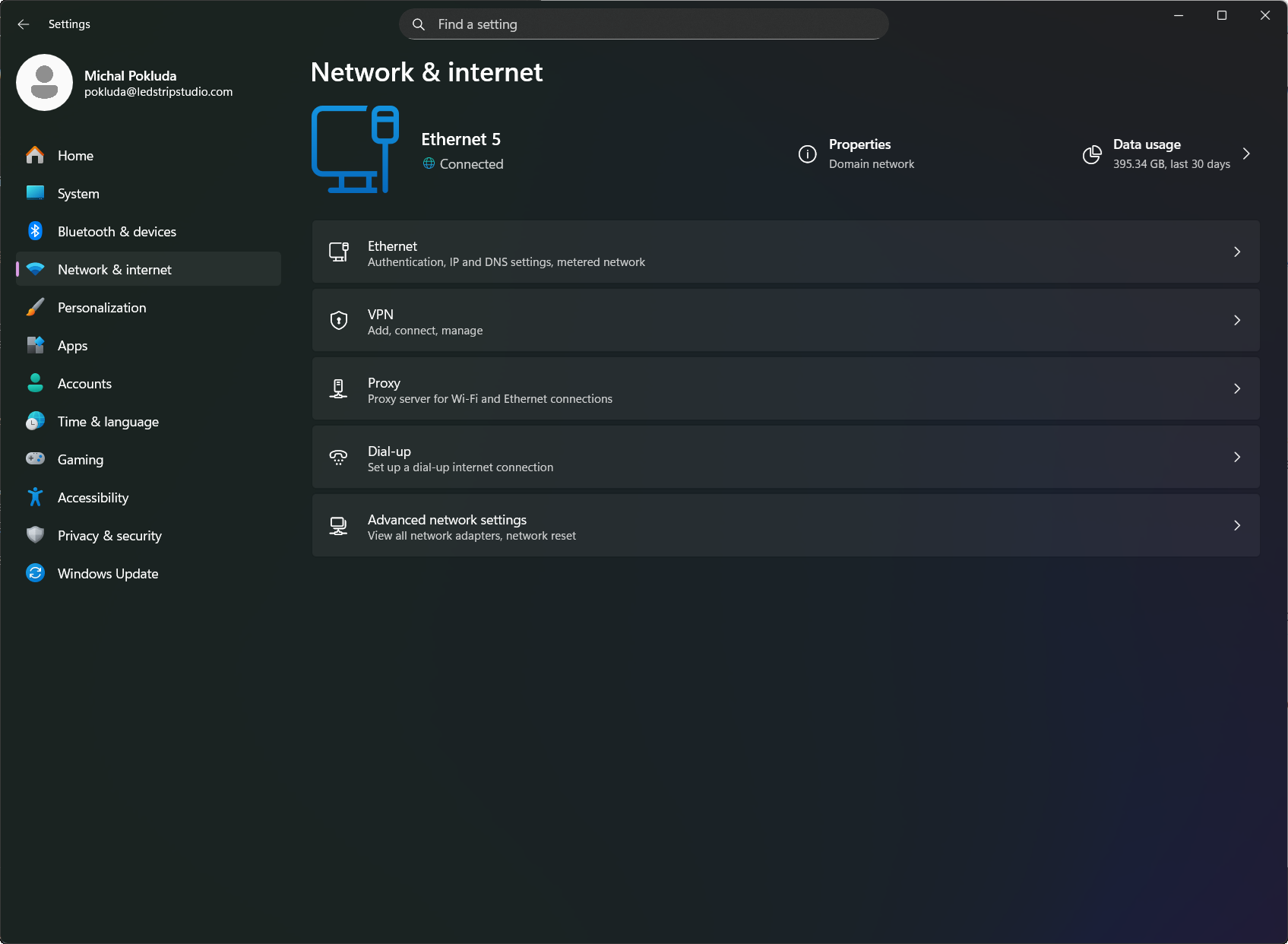Go to Accounts settings
The width and height of the screenshot is (1288, 944).
(148, 383)
